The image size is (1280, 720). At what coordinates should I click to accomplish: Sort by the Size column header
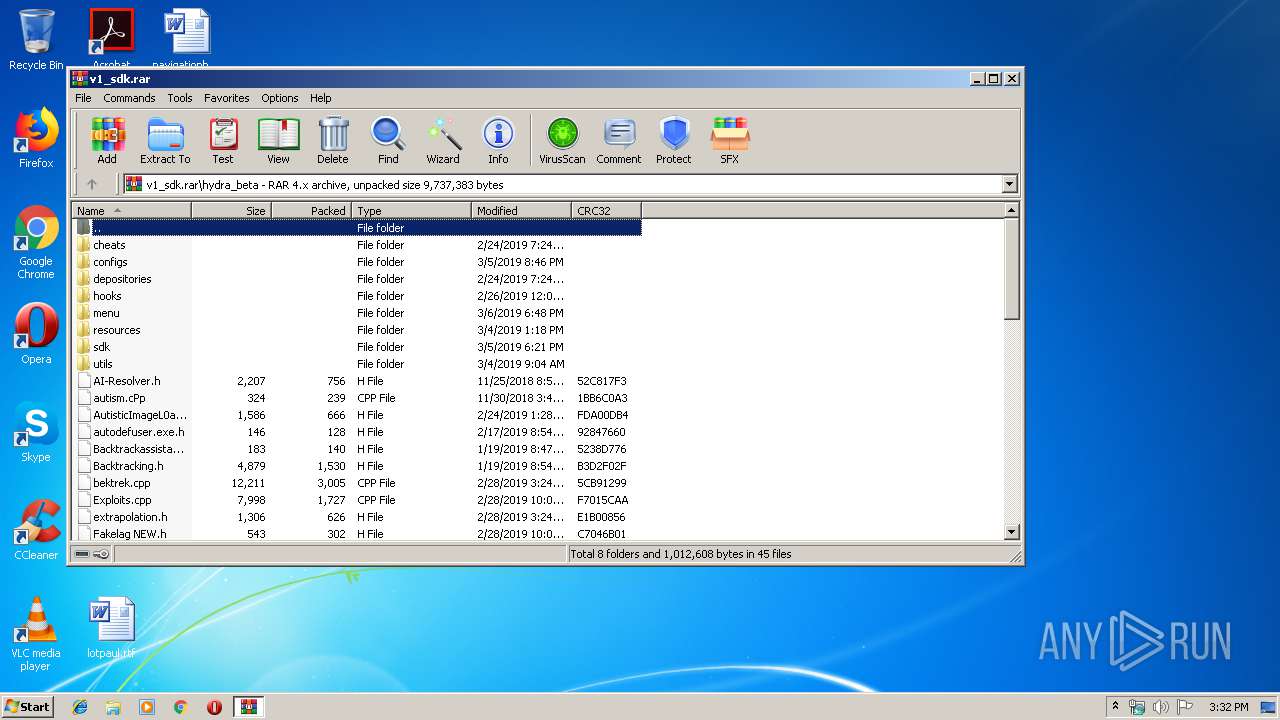point(231,210)
